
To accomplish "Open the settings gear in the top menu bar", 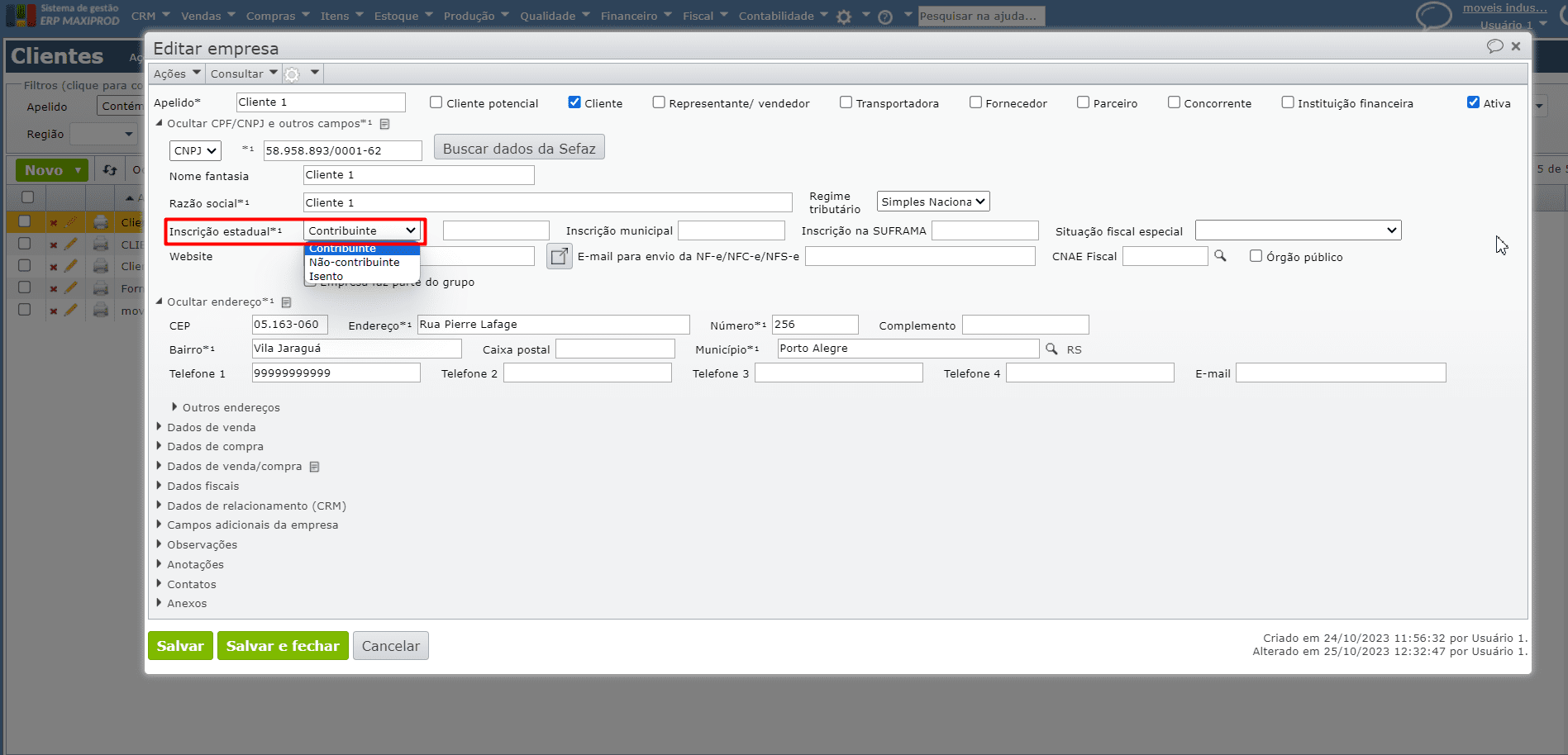I will 844,17.
